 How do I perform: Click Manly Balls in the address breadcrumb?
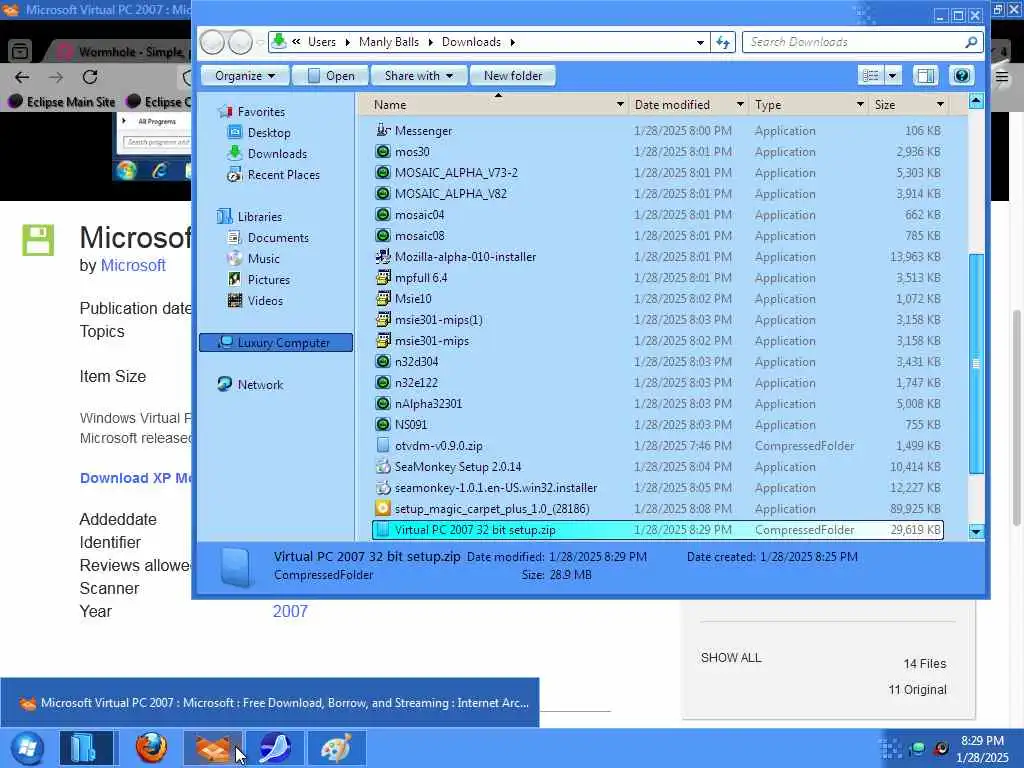(389, 42)
